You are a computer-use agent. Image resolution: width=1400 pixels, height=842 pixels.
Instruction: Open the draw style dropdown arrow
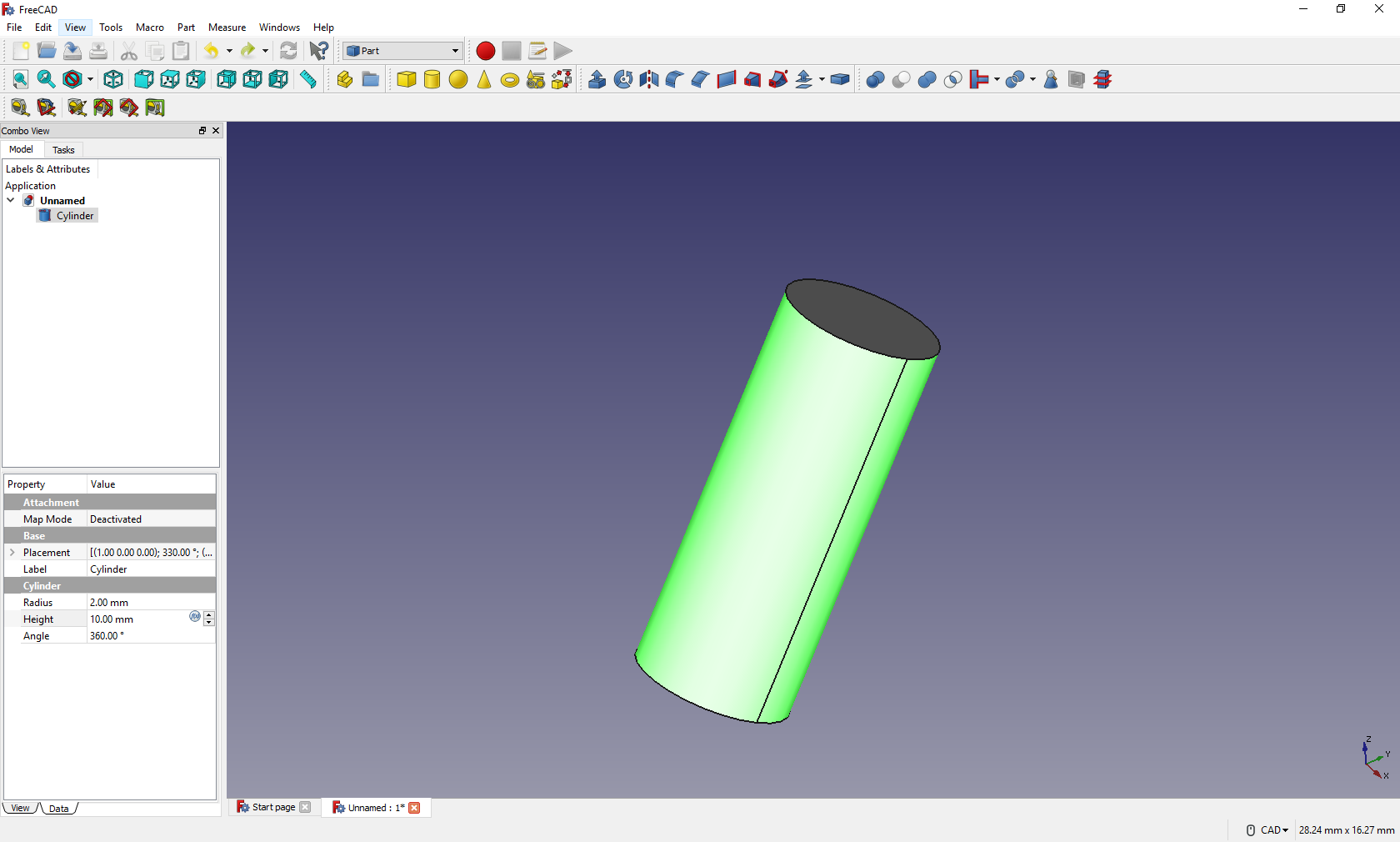click(x=90, y=80)
